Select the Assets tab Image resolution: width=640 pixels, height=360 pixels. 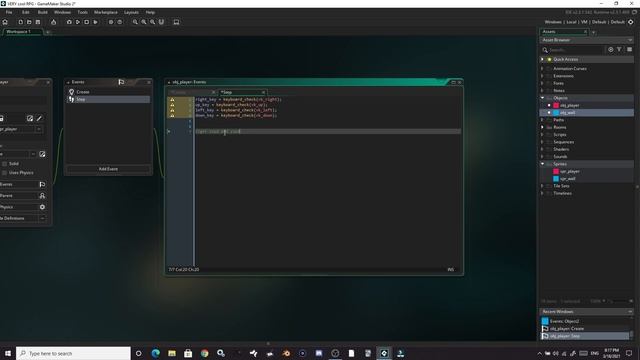[564, 31]
